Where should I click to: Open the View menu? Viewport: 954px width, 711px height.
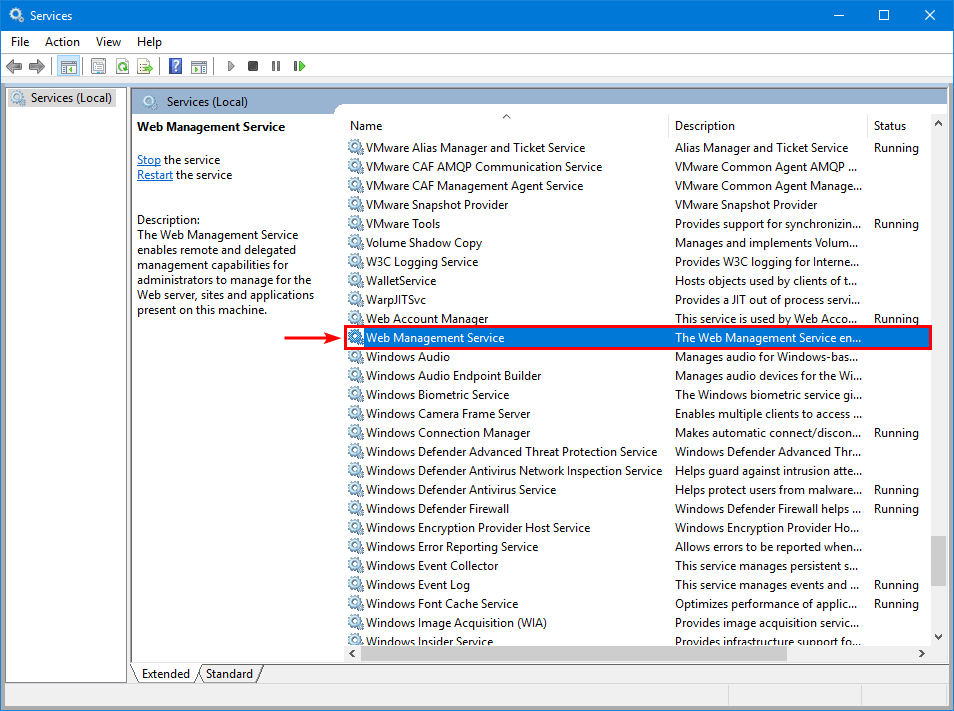pyautogui.click(x=108, y=41)
